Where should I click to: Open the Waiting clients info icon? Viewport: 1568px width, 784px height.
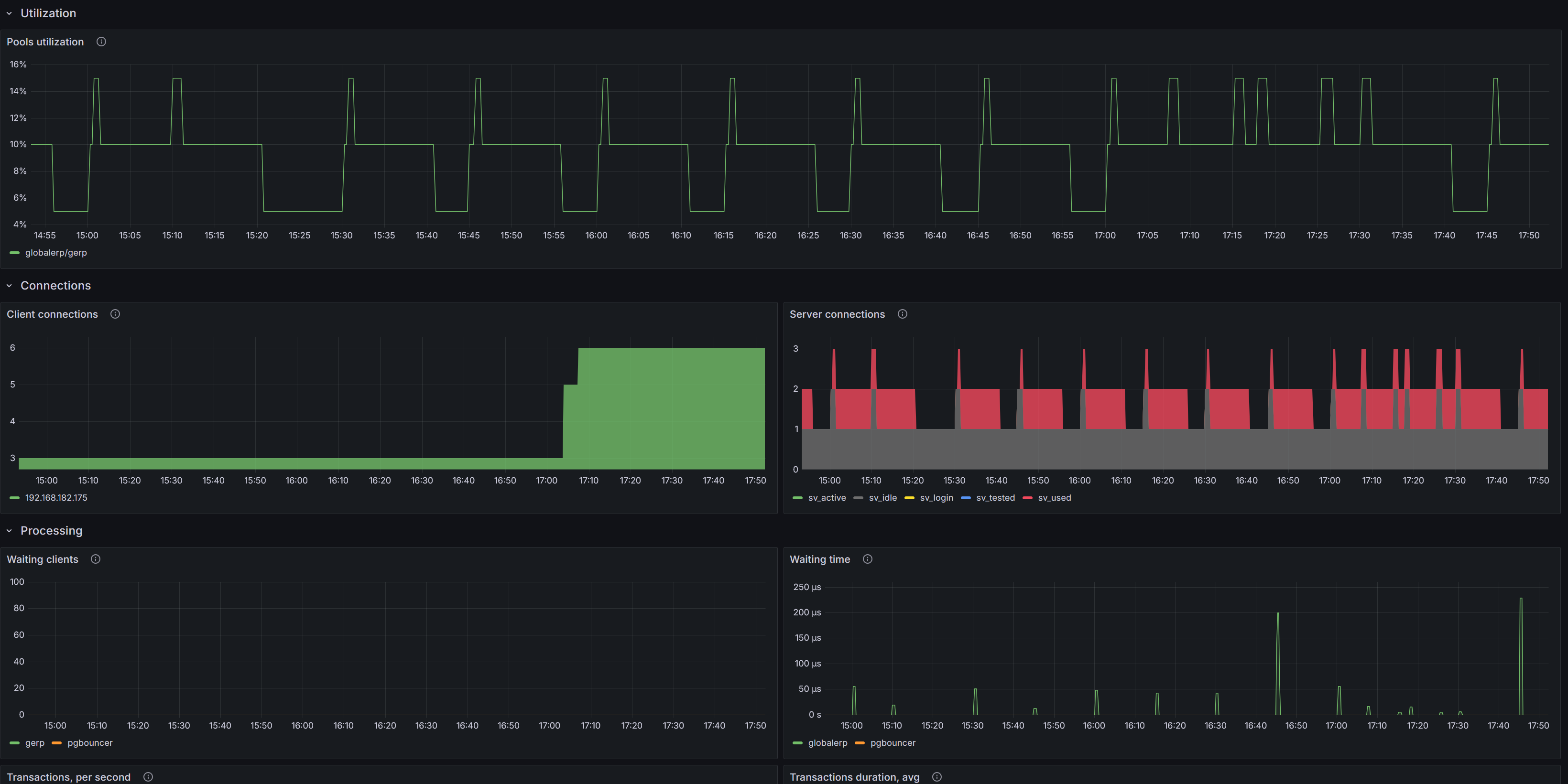(96, 559)
